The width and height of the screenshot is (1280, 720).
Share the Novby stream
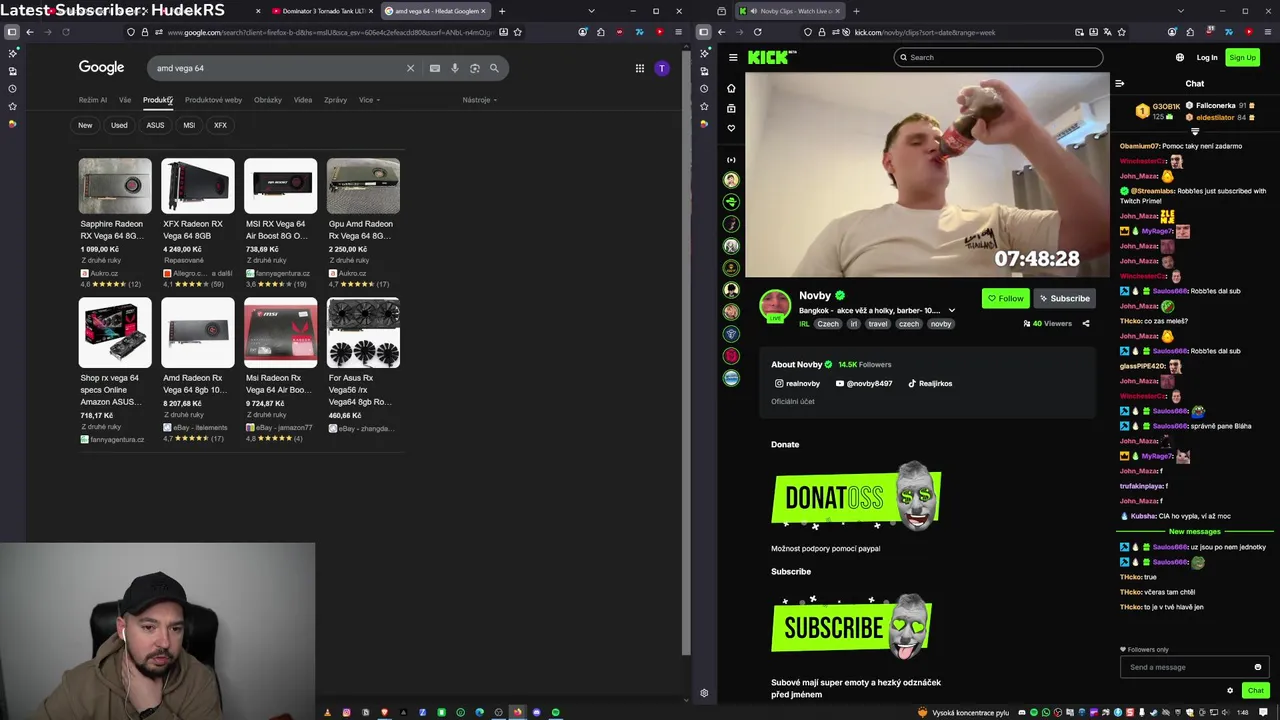(1086, 323)
